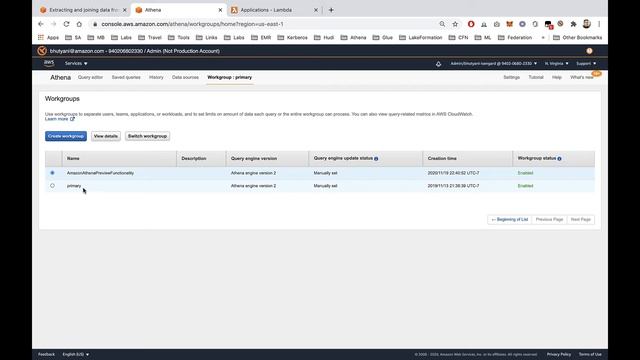Screen dimensions: 640x360
Task: Reload the page with refresh icon
Action: tap(67, 24)
